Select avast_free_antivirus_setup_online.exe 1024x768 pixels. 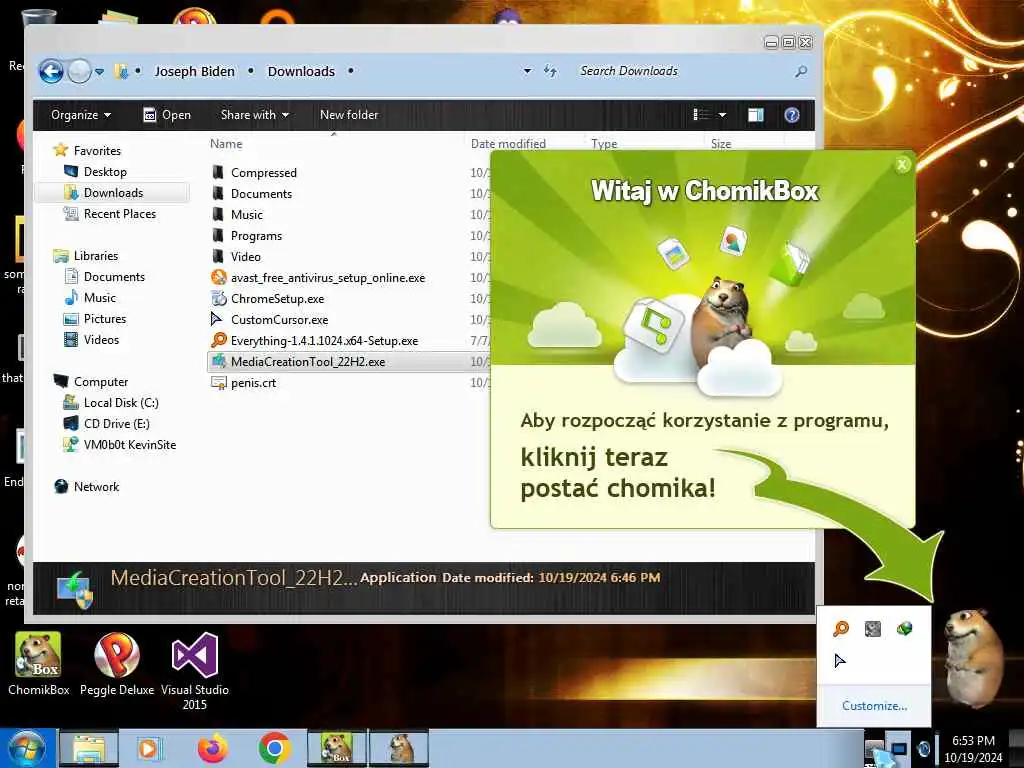click(x=319, y=278)
